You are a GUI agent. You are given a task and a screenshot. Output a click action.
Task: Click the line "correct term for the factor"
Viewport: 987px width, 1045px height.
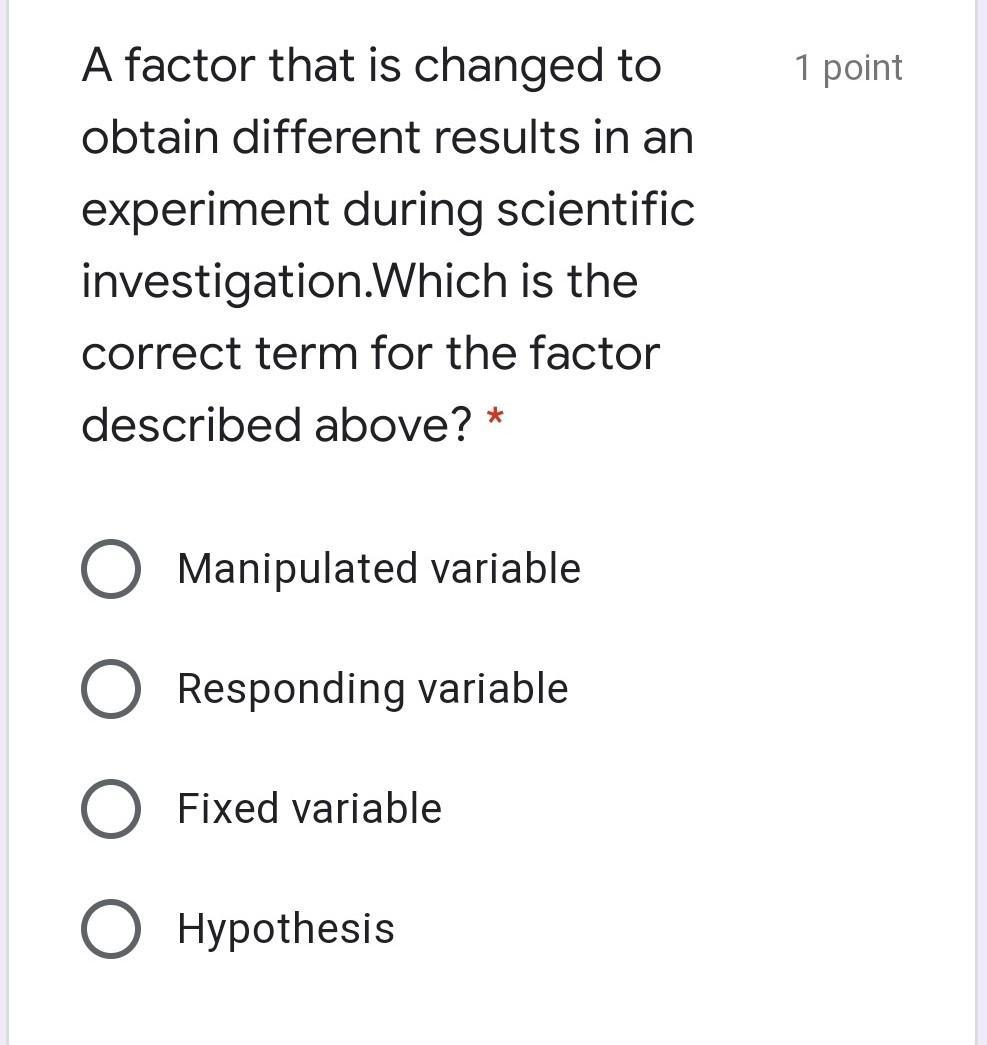coord(370,354)
